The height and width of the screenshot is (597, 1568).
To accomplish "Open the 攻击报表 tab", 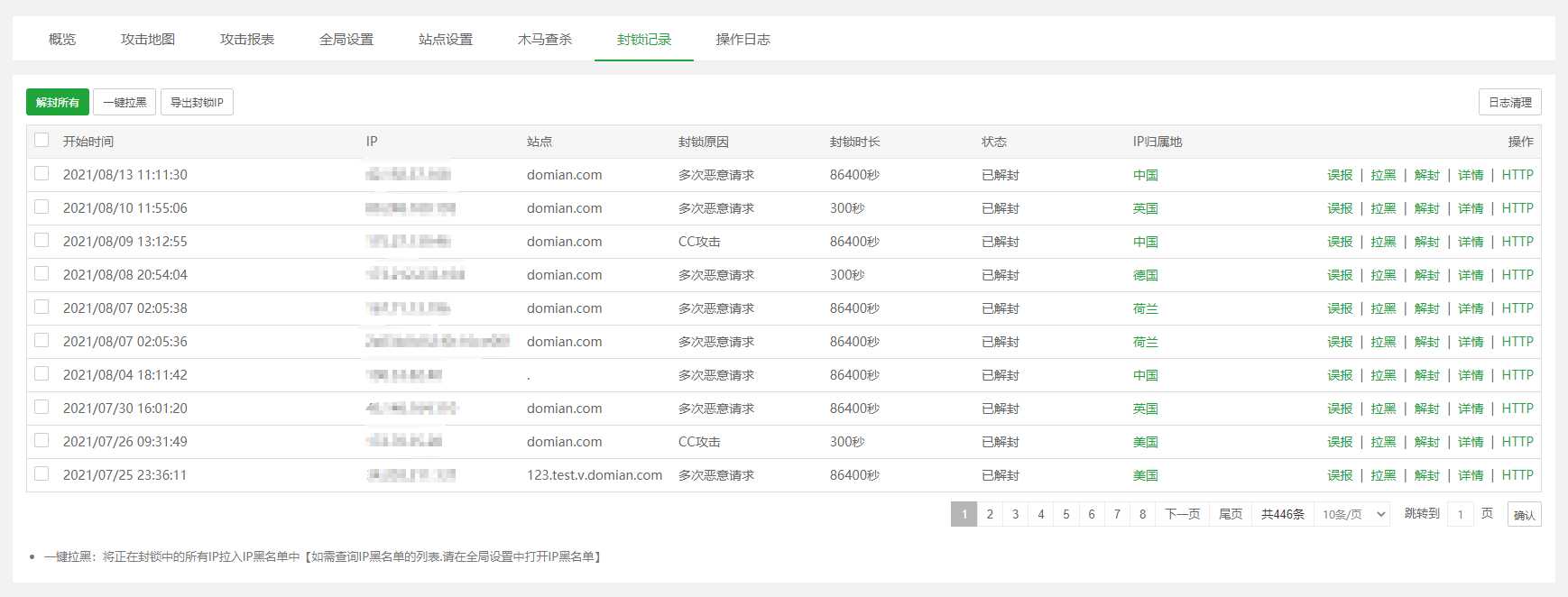I will (247, 39).
